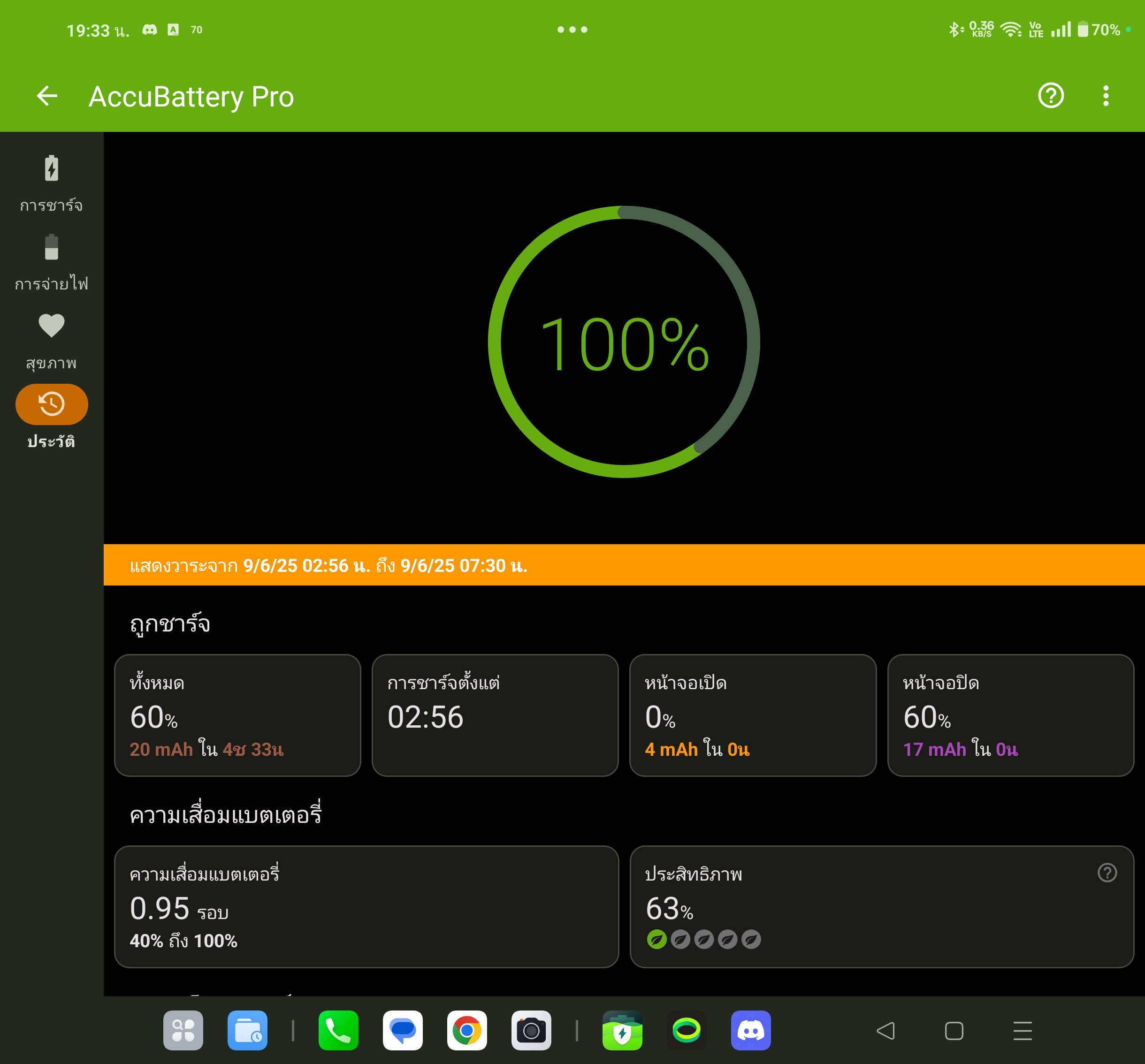Image resolution: width=1145 pixels, height=1064 pixels.
Task: Open the green ring app in dock
Action: click(x=687, y=1031)
